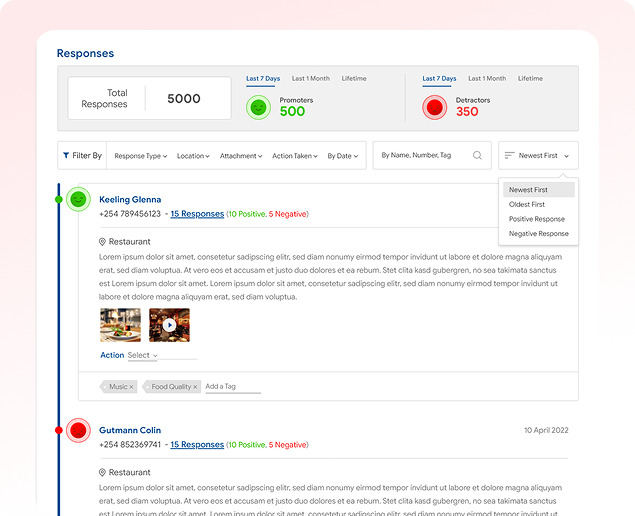Click Keeling Glenna's green smiley avatar
Image resolution: width=635 pixels, height=516 pixels.
78,199
